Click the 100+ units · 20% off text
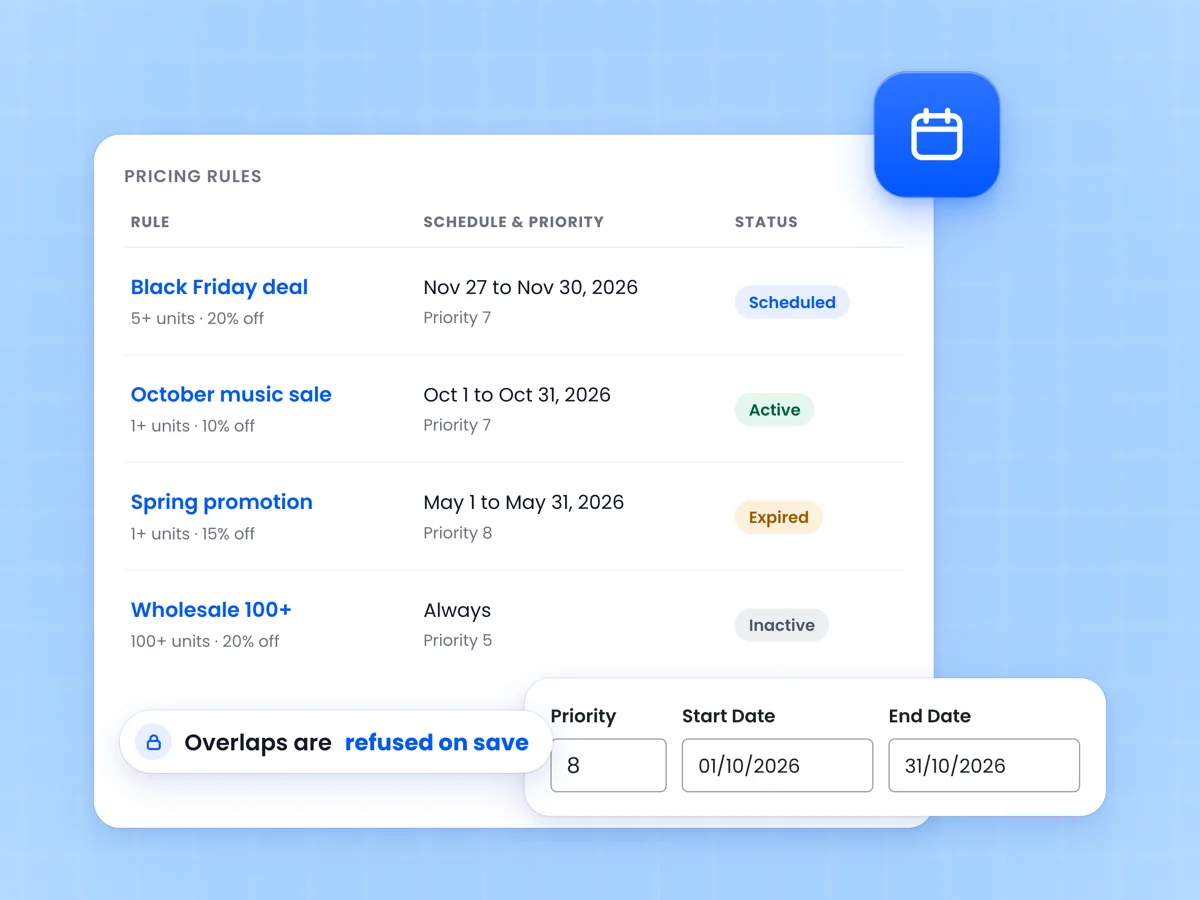The image size is (1200, 900). tap(205, 641)
